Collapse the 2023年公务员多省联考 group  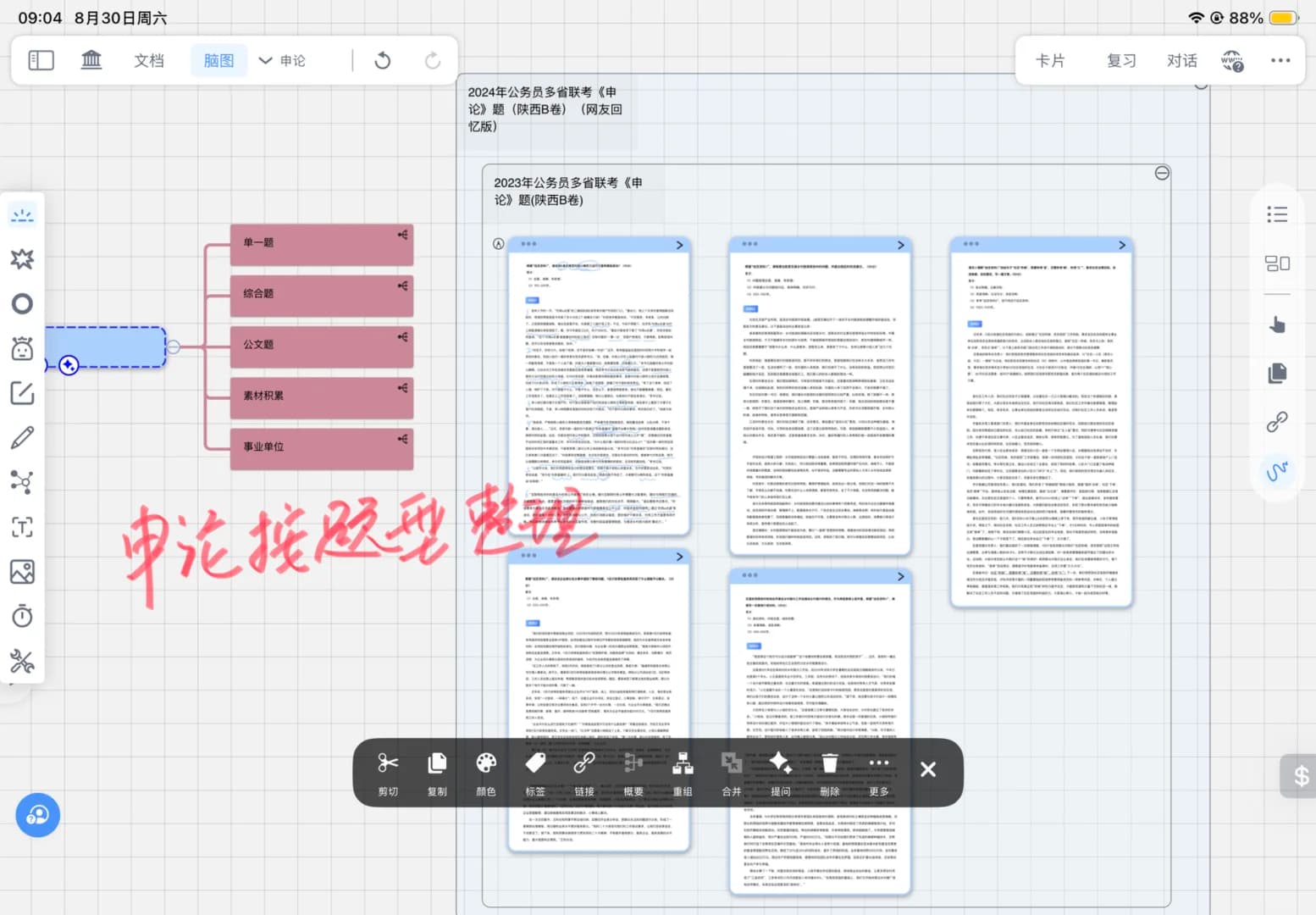pyautogui.click(x=1162, y=173)
